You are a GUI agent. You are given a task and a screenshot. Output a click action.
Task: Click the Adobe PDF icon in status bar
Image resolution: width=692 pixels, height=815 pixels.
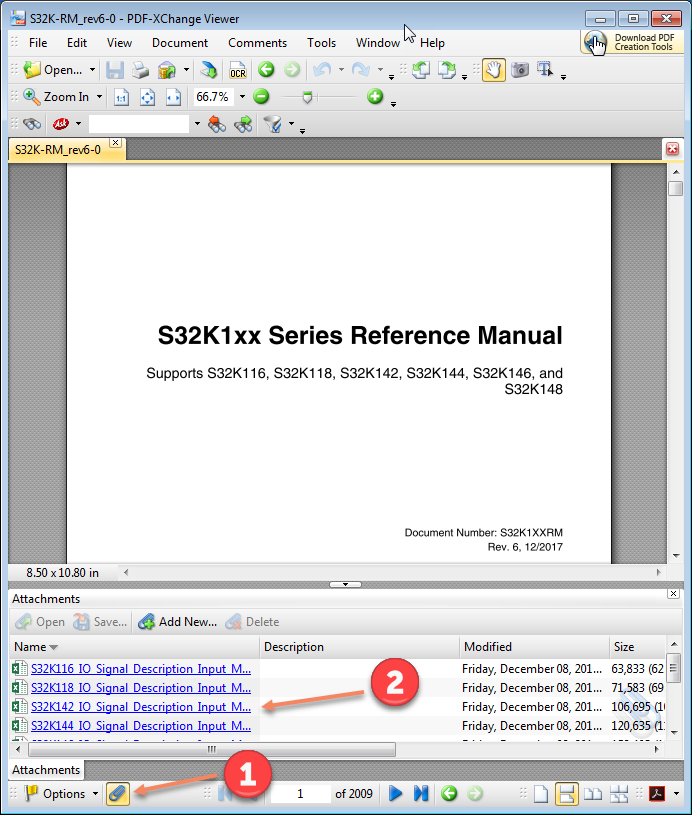coord(658,794)
